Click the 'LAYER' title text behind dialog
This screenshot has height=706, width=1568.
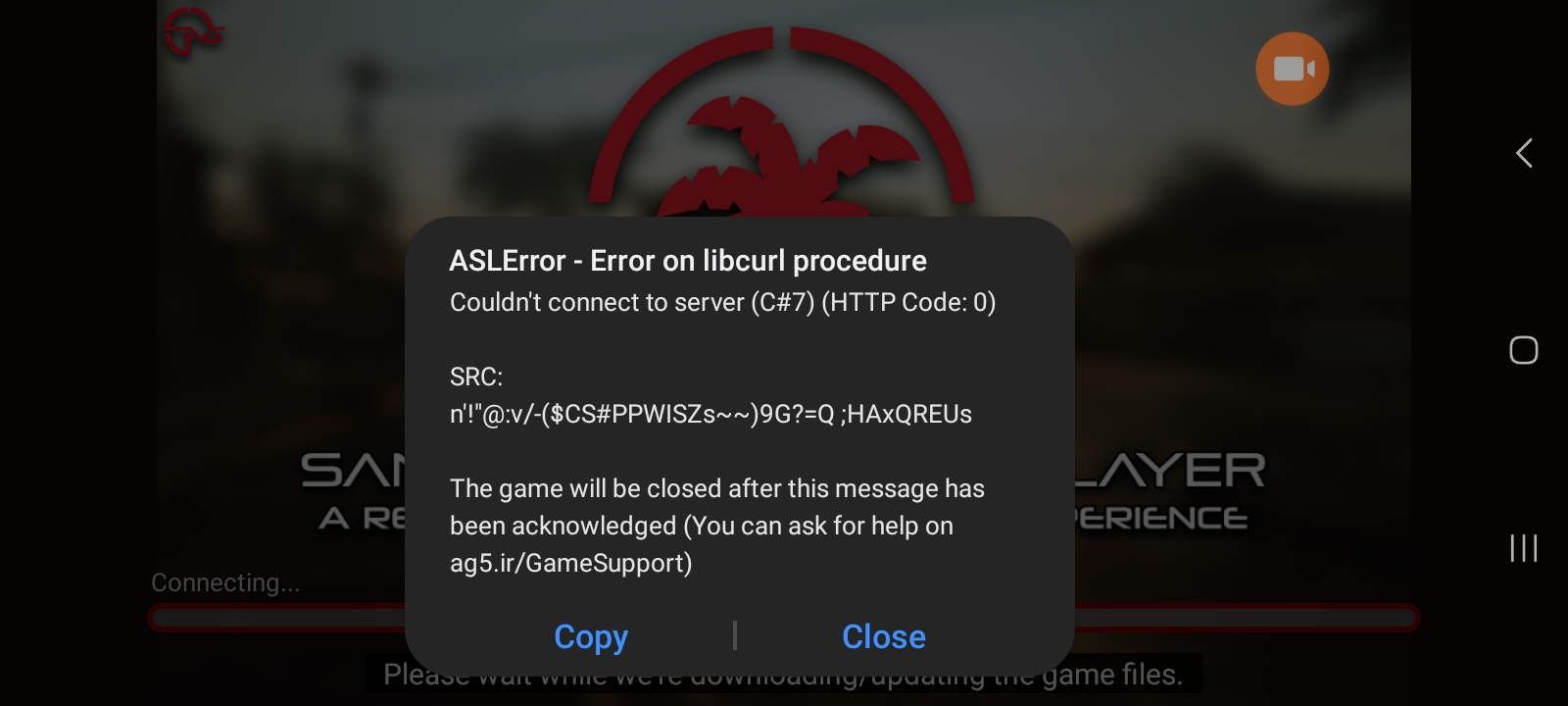point(1170,471)
